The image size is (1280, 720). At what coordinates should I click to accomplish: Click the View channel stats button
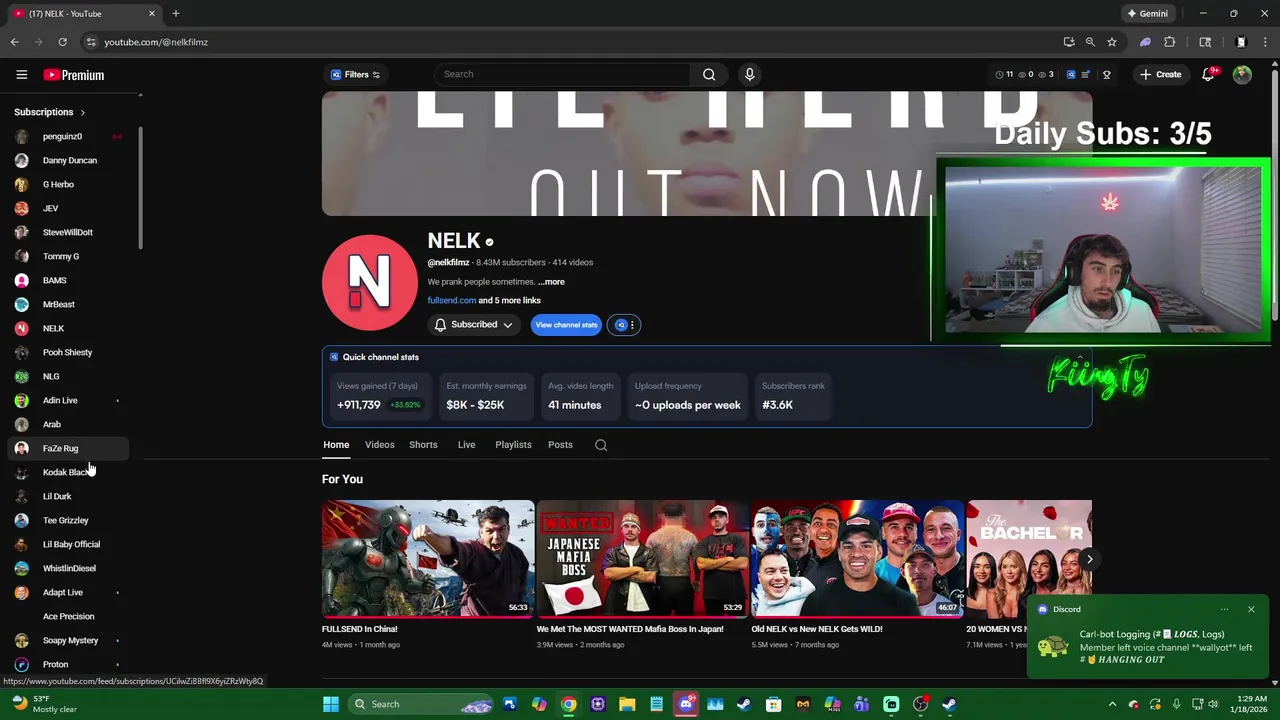click(x=566, y=325)
